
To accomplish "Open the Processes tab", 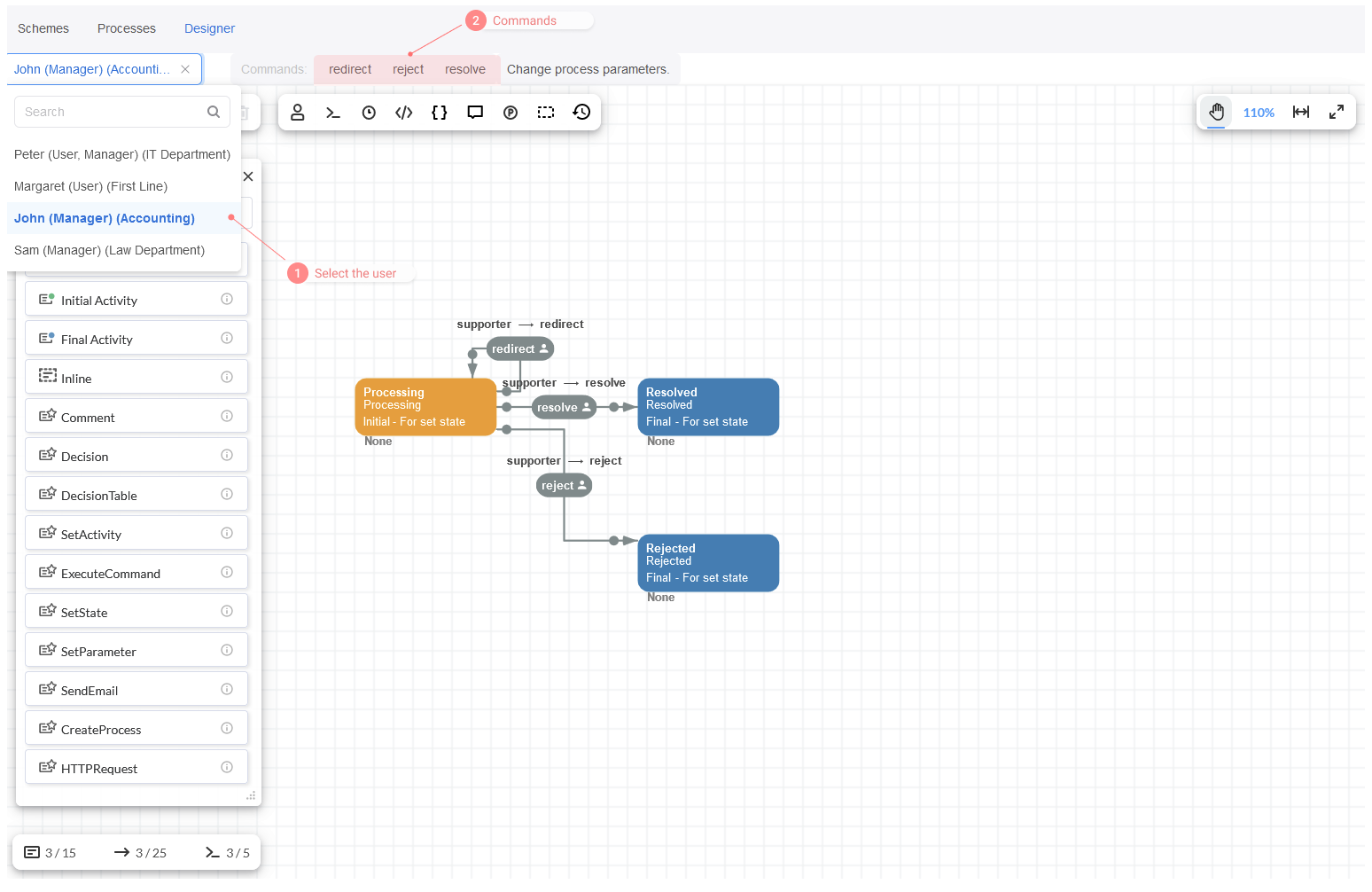I will (127, 28).
